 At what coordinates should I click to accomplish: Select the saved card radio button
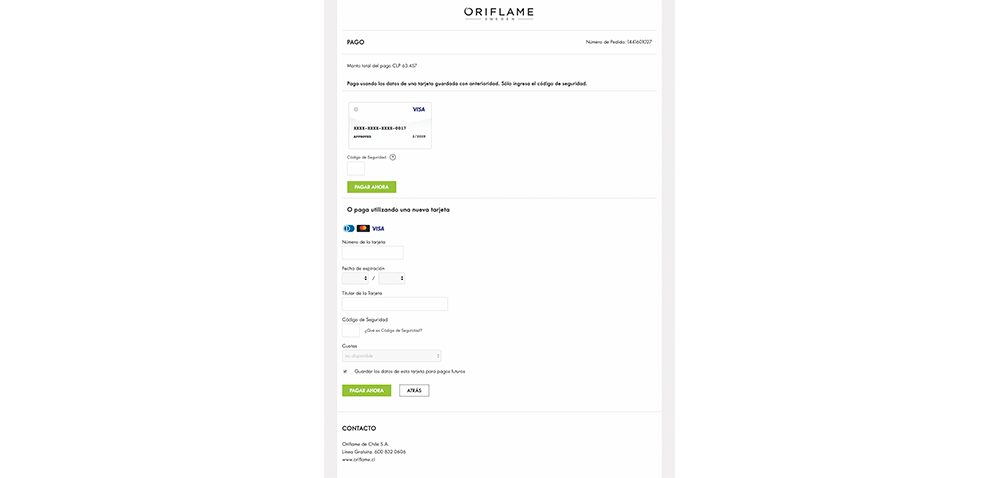[356, 109]
